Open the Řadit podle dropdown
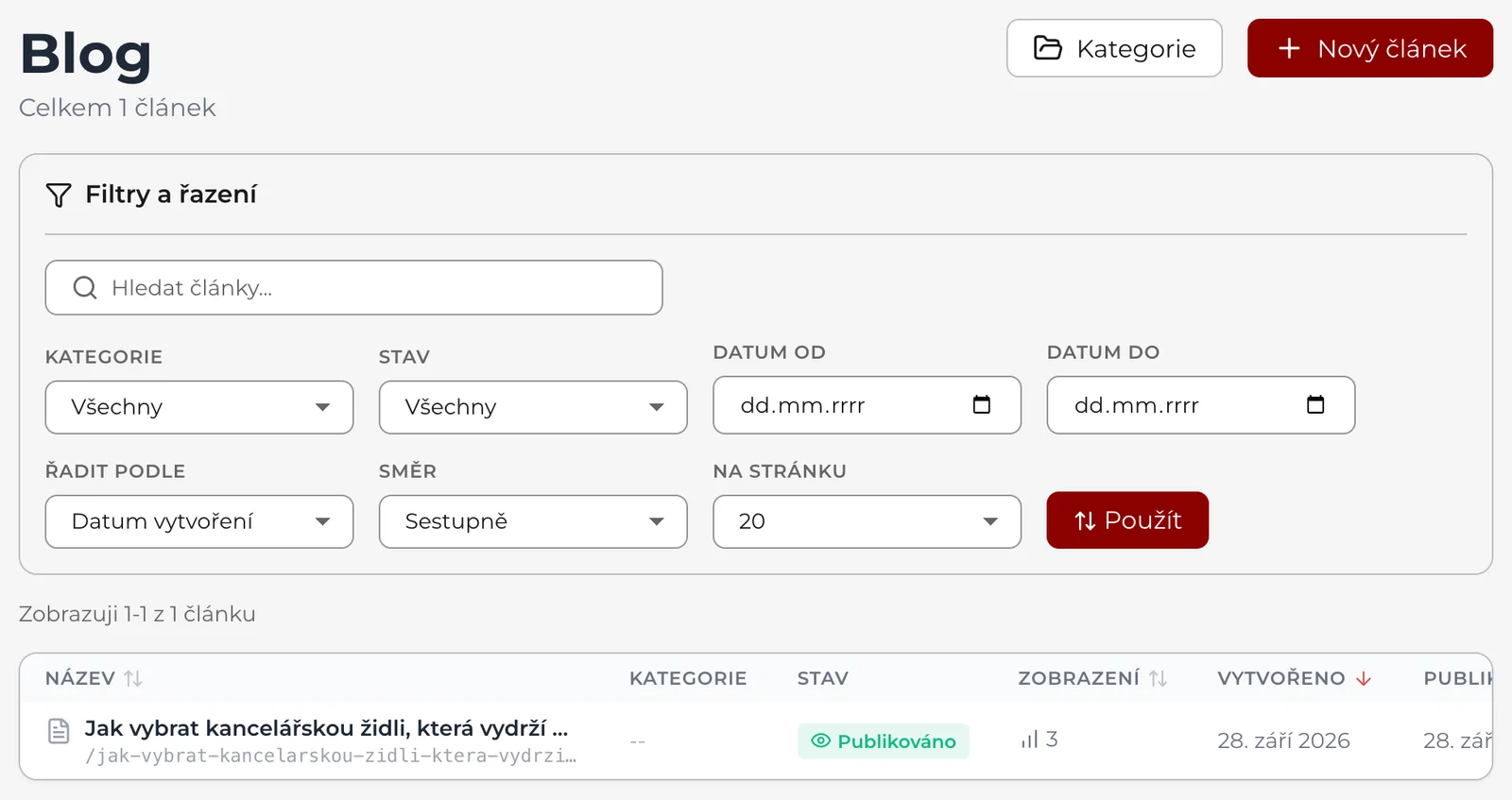 199,521
